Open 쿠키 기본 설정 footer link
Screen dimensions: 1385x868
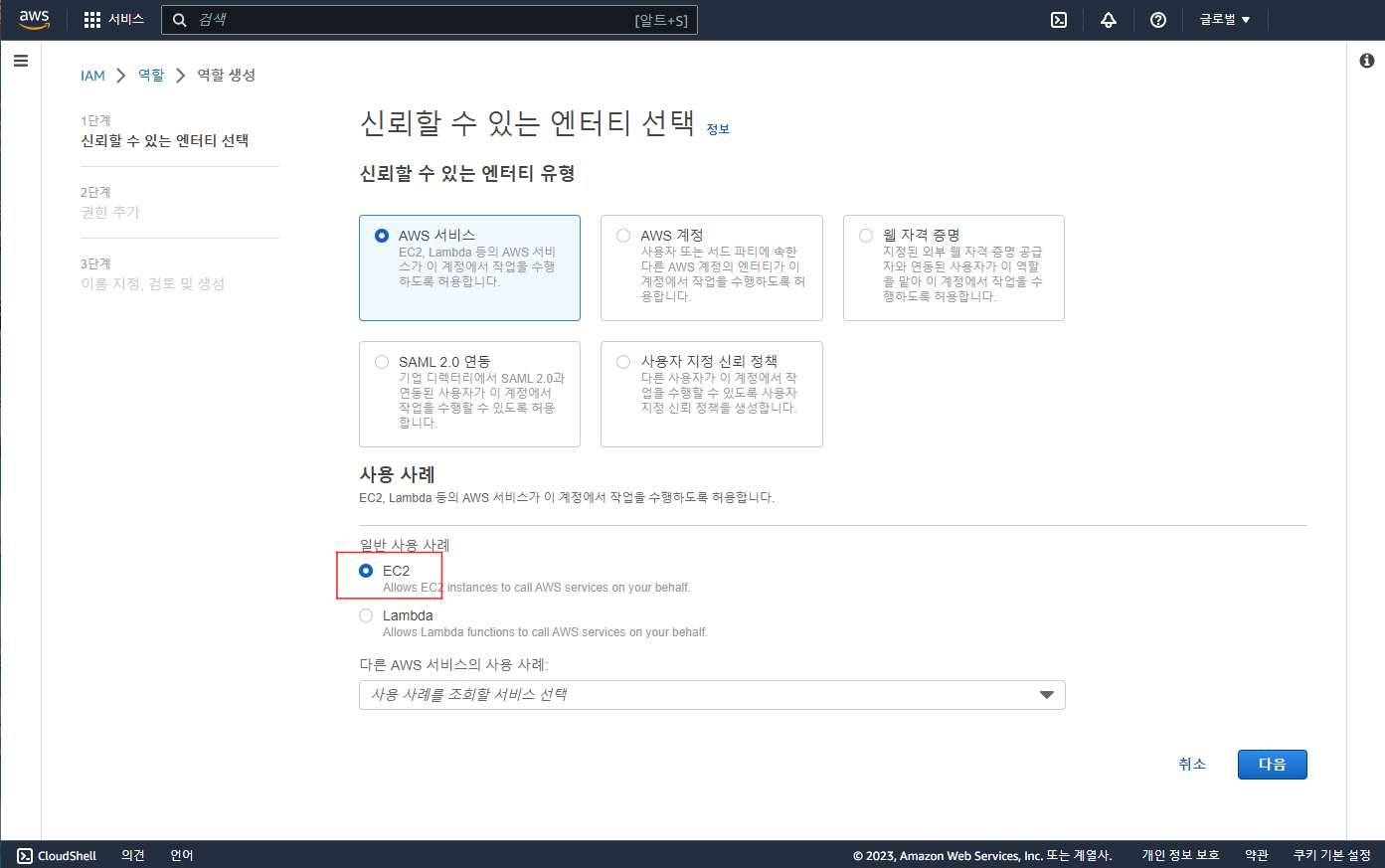click(1331, 855)
